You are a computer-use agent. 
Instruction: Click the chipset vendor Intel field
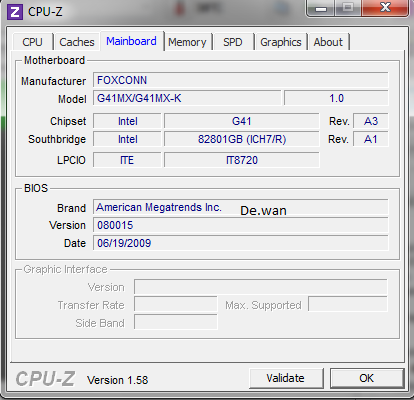tap(127, 121)
